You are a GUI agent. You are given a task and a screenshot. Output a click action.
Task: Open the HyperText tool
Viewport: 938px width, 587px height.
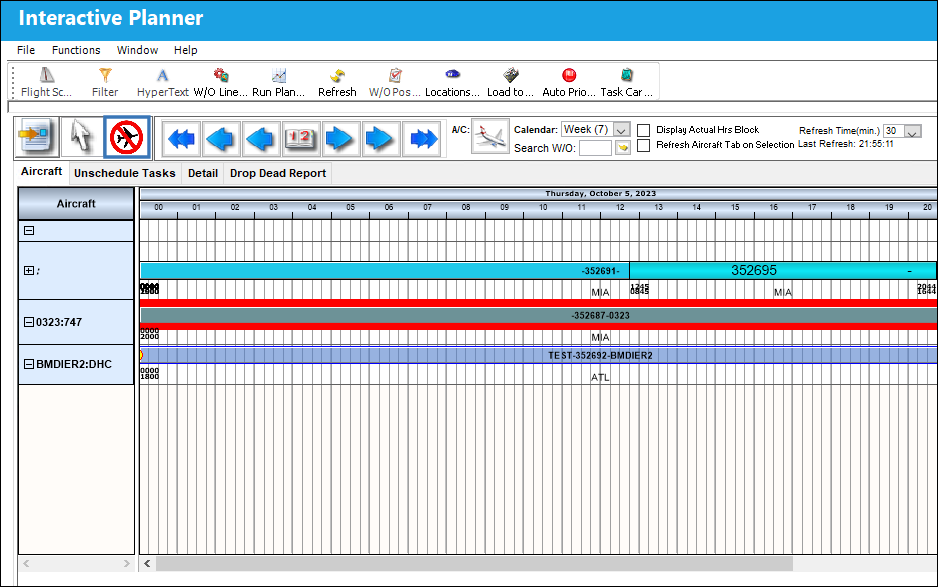pos(163,82)
